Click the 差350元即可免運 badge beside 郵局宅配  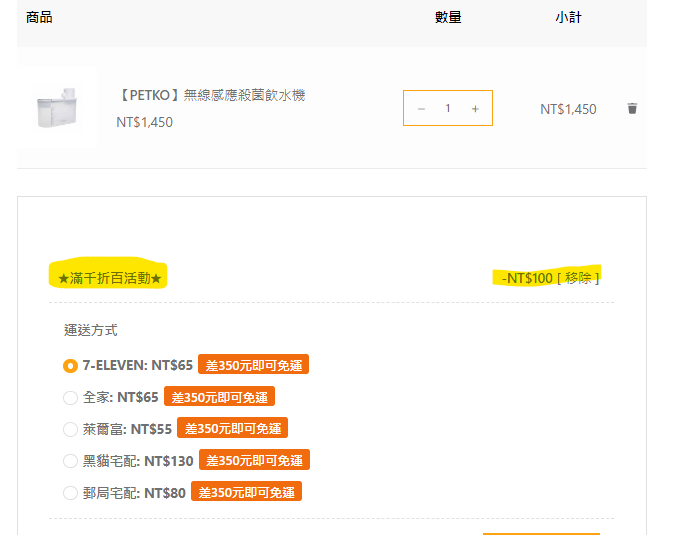246,492
